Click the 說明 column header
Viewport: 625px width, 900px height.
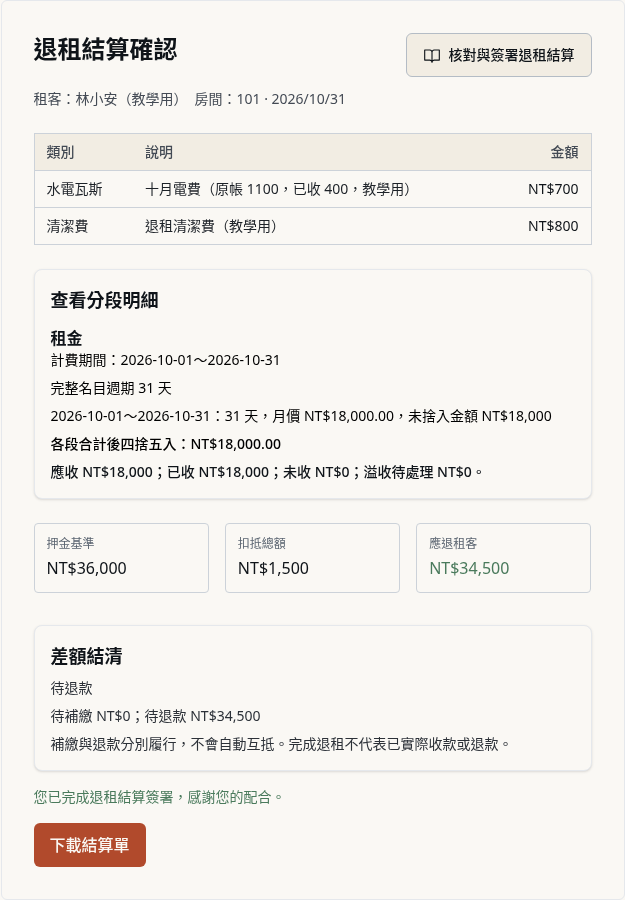159,152
